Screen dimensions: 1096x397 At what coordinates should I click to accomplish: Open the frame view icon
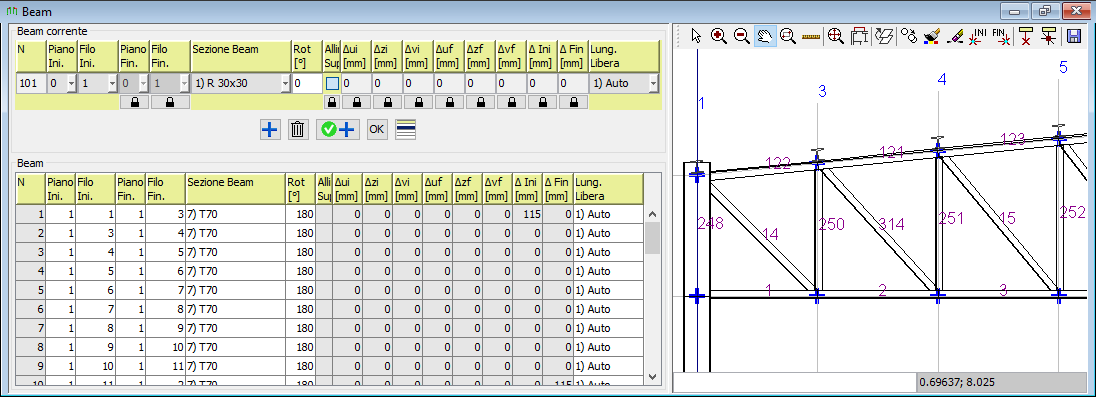860,36
